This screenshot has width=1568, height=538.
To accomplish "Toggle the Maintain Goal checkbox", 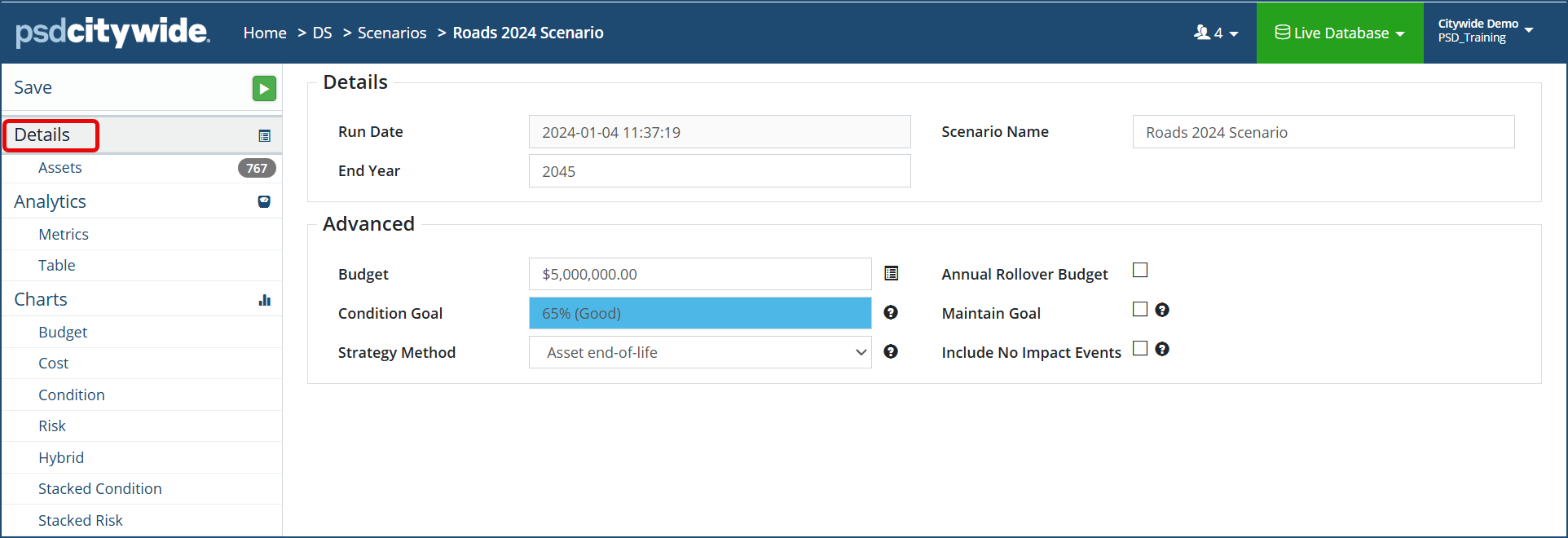I will point(1140,309).
